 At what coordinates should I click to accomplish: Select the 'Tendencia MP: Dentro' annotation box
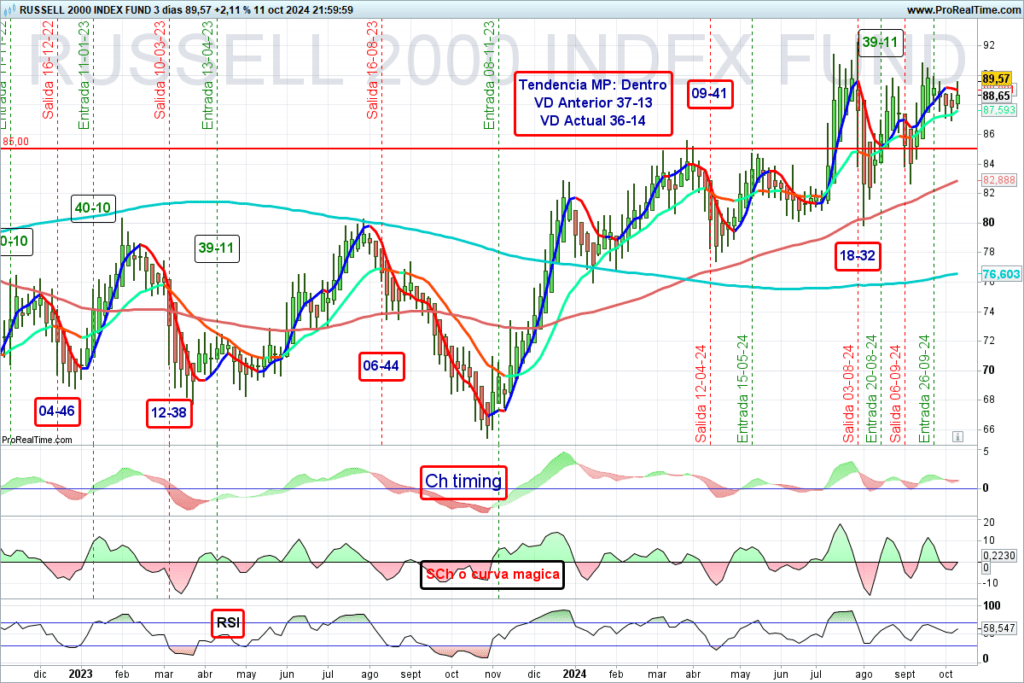[593, 103]
